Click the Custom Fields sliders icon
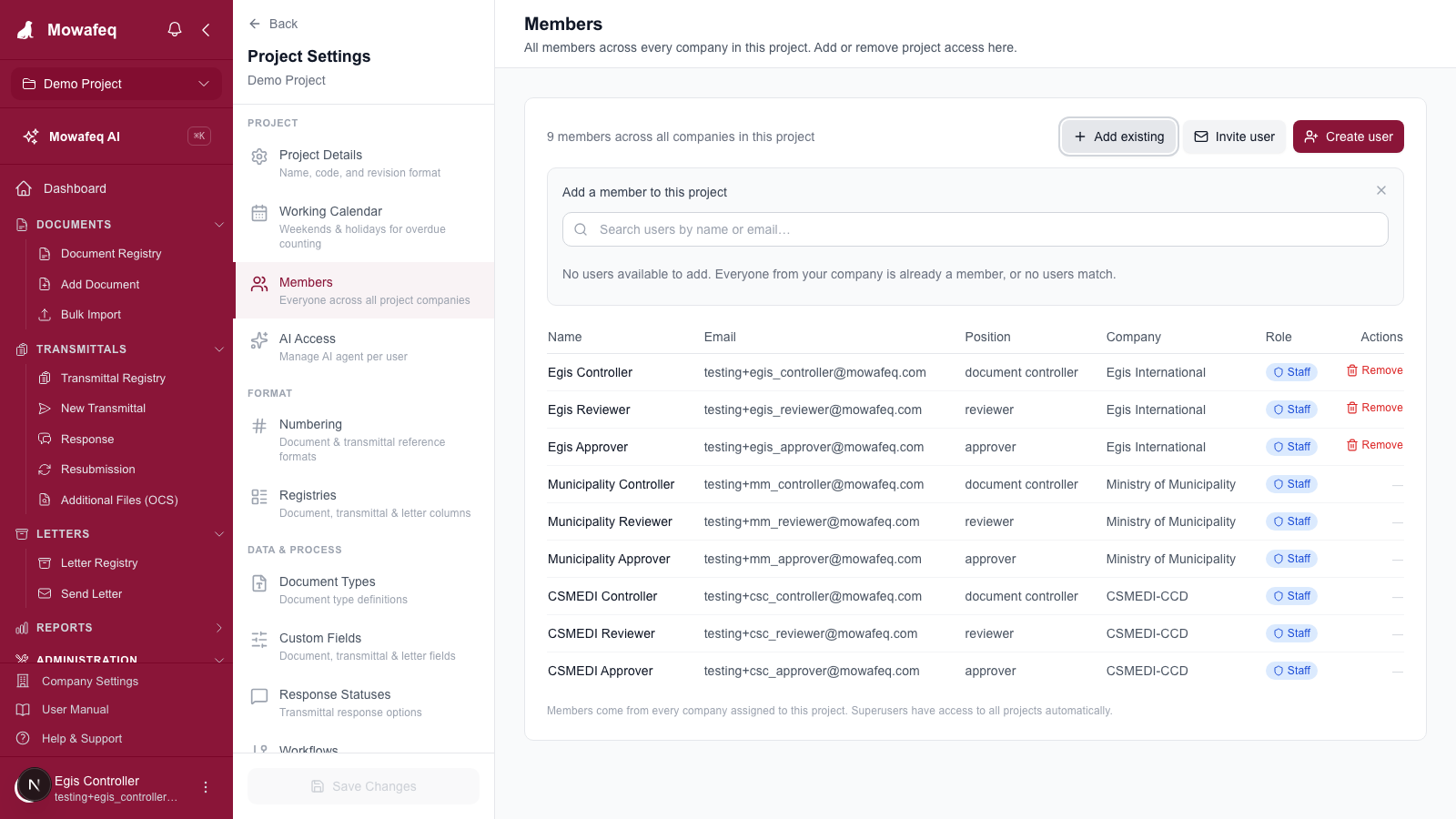 point(259,640)
